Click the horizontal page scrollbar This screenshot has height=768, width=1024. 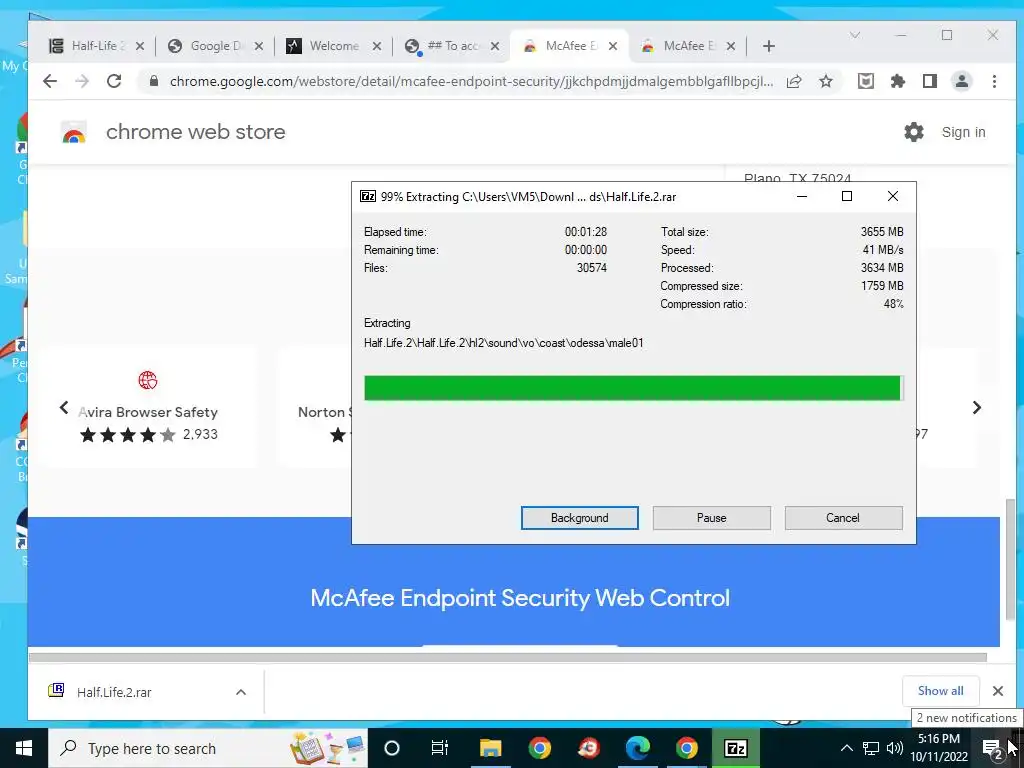507,658
